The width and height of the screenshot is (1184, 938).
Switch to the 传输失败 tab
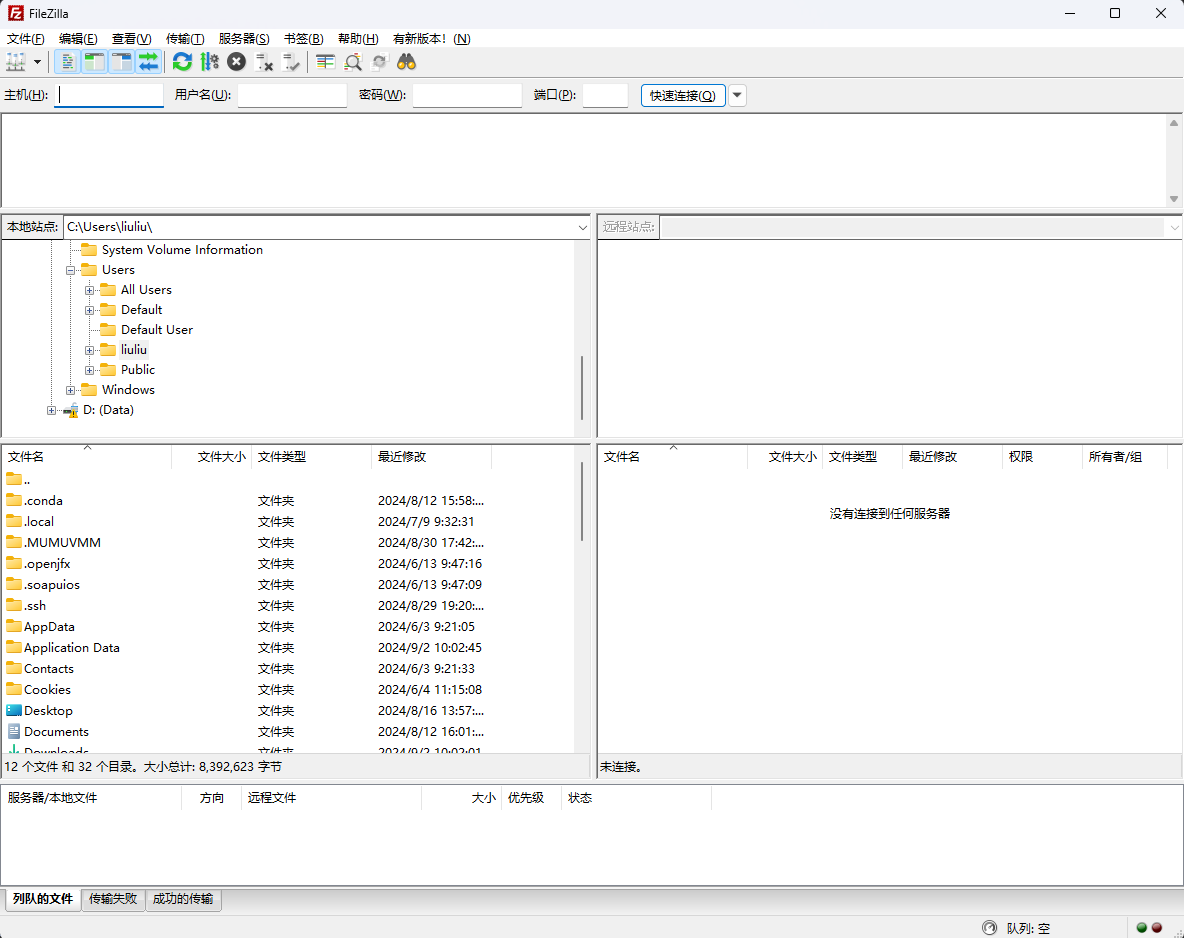click(x=113, y=899)
